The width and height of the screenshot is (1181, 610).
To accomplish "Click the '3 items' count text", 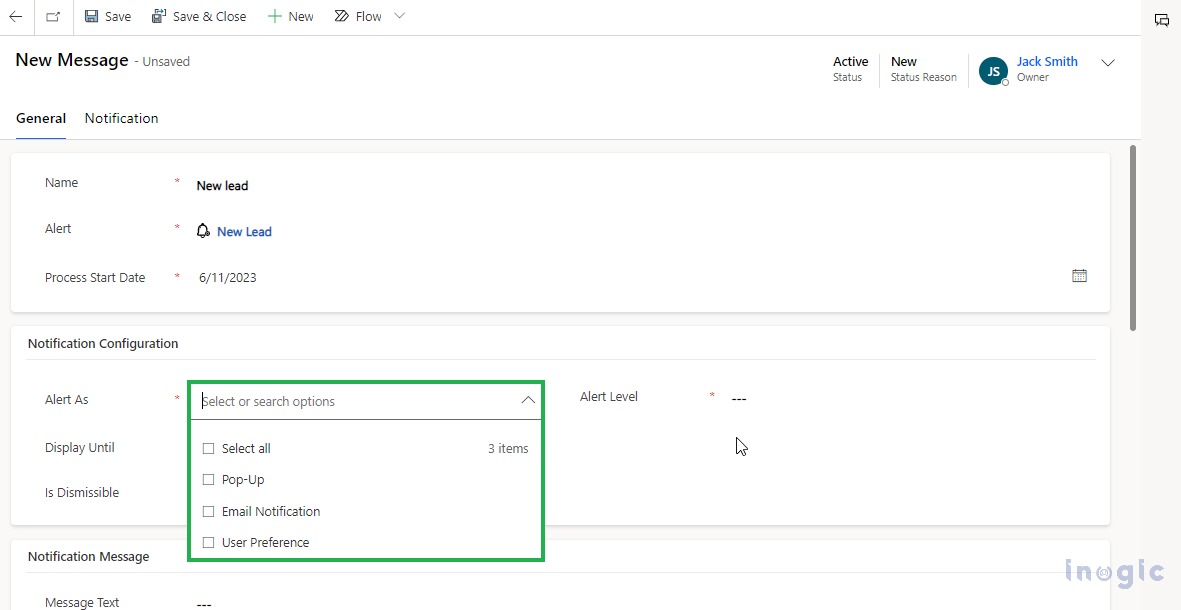I will (508, 449).
